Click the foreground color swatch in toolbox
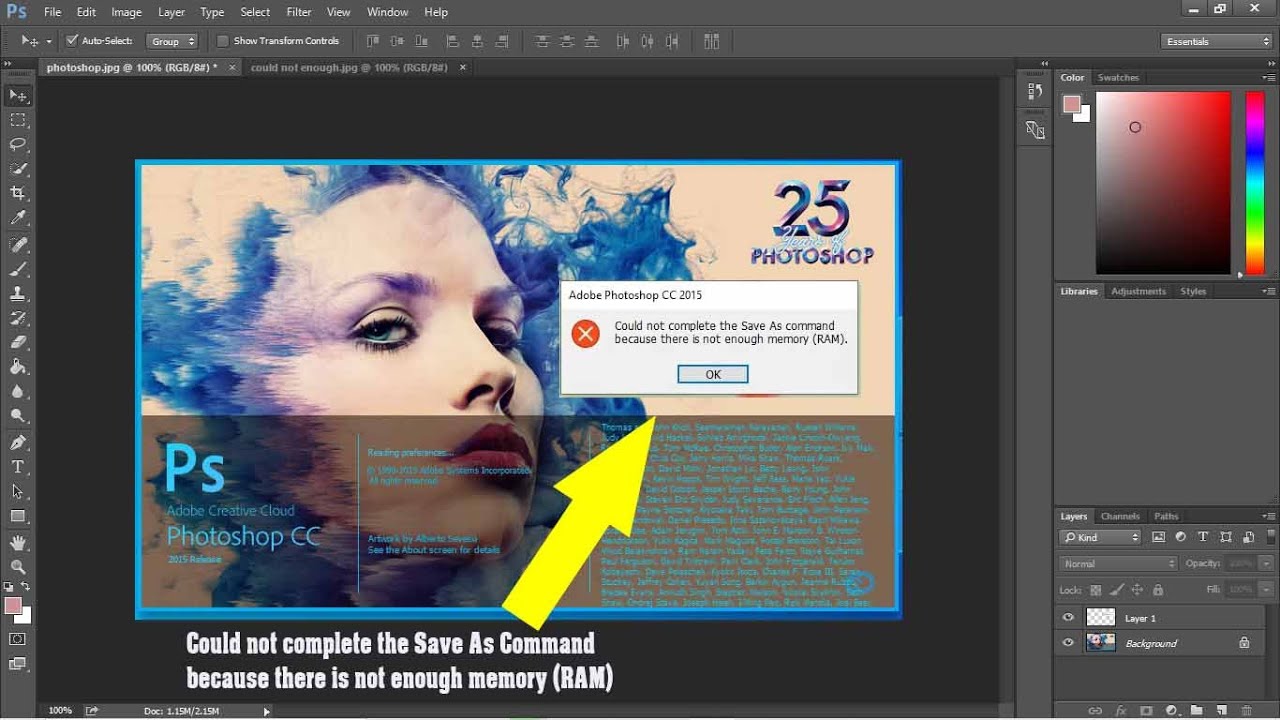 pyautogui.click(x=13, y=606)
